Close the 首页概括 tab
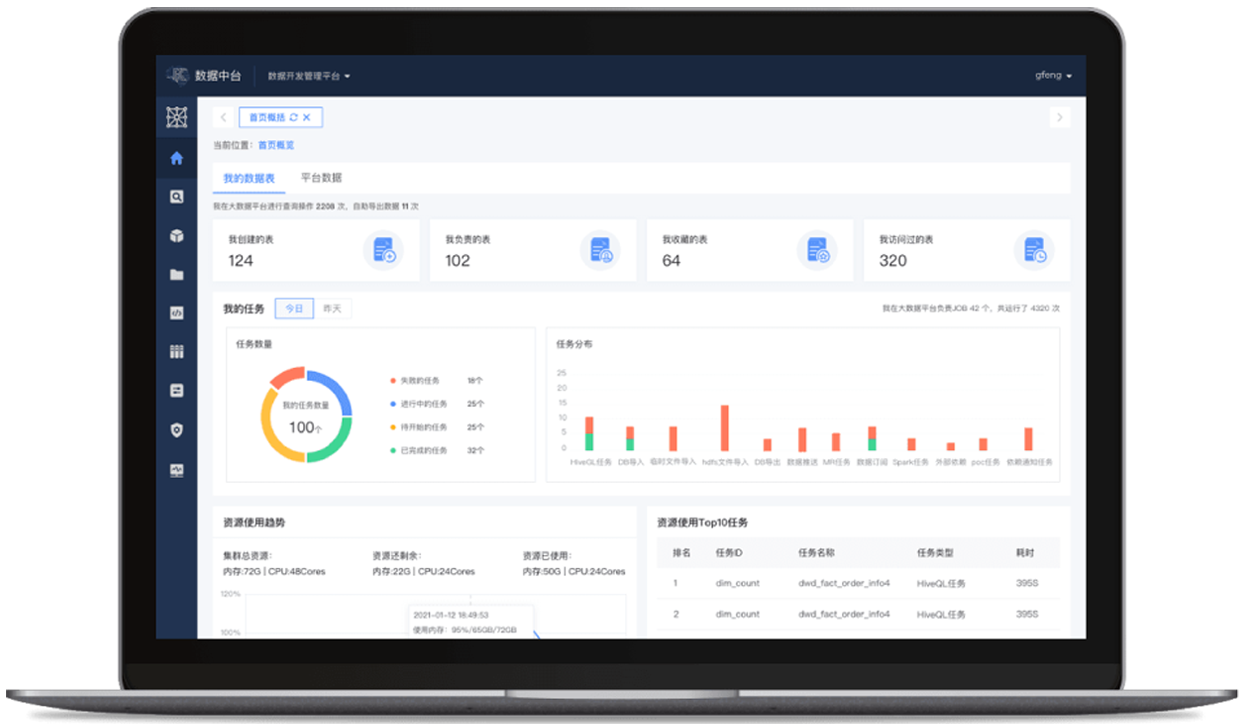 pos(307,118)
